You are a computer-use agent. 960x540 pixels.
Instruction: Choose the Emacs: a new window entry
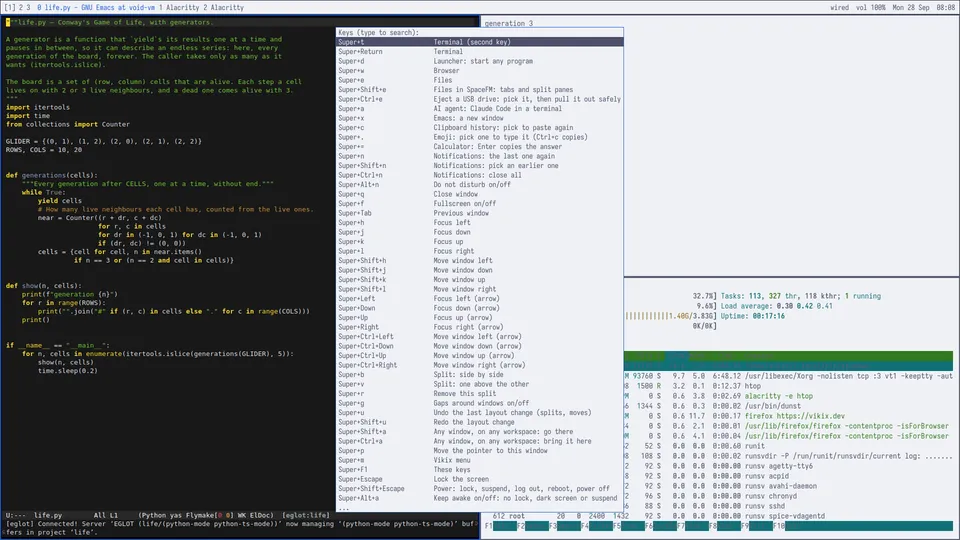click(480, 118)
